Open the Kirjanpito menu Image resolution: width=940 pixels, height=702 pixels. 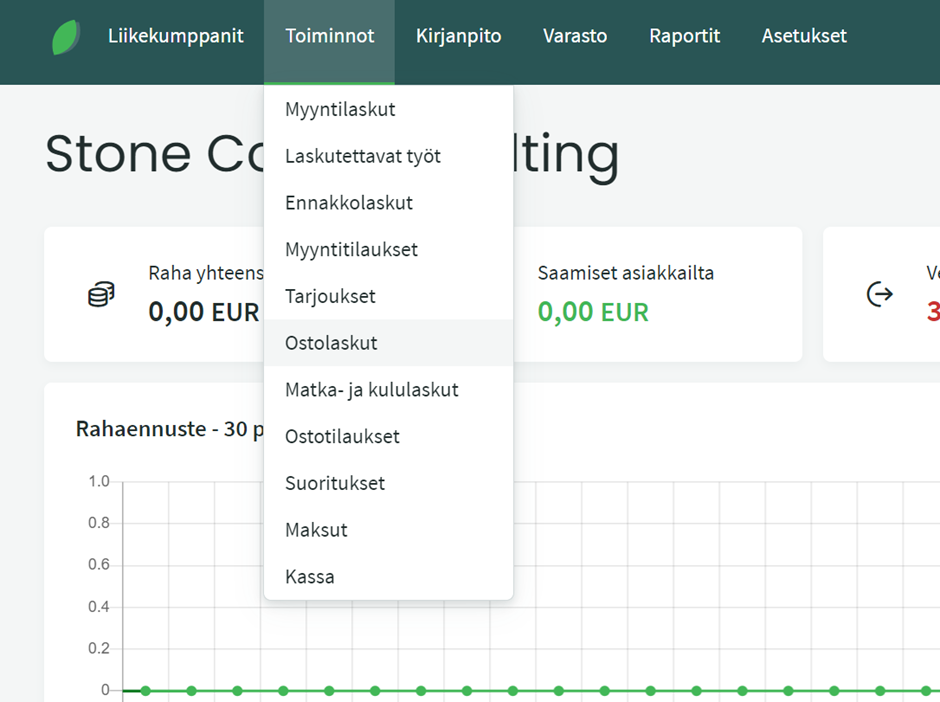click(459, 36)
